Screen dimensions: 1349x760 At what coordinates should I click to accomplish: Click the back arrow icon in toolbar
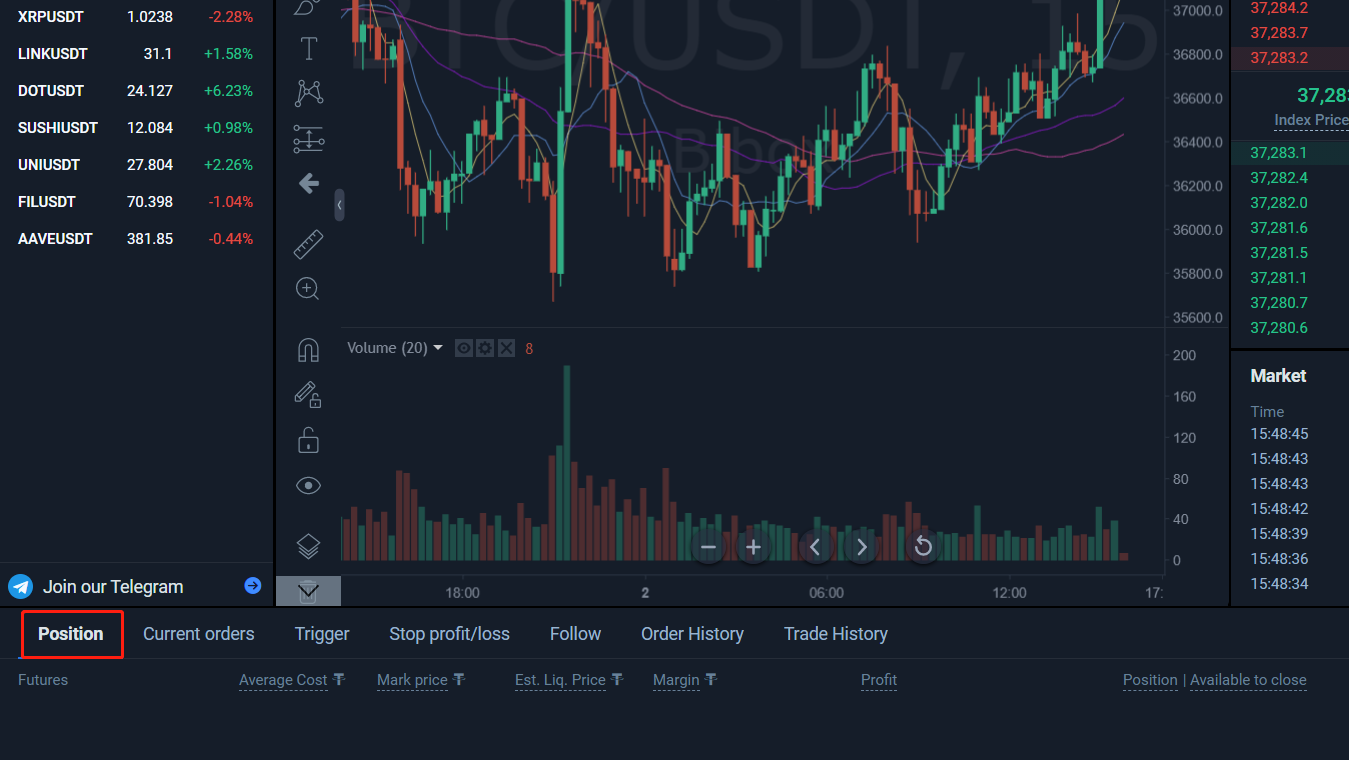(308, 183)
